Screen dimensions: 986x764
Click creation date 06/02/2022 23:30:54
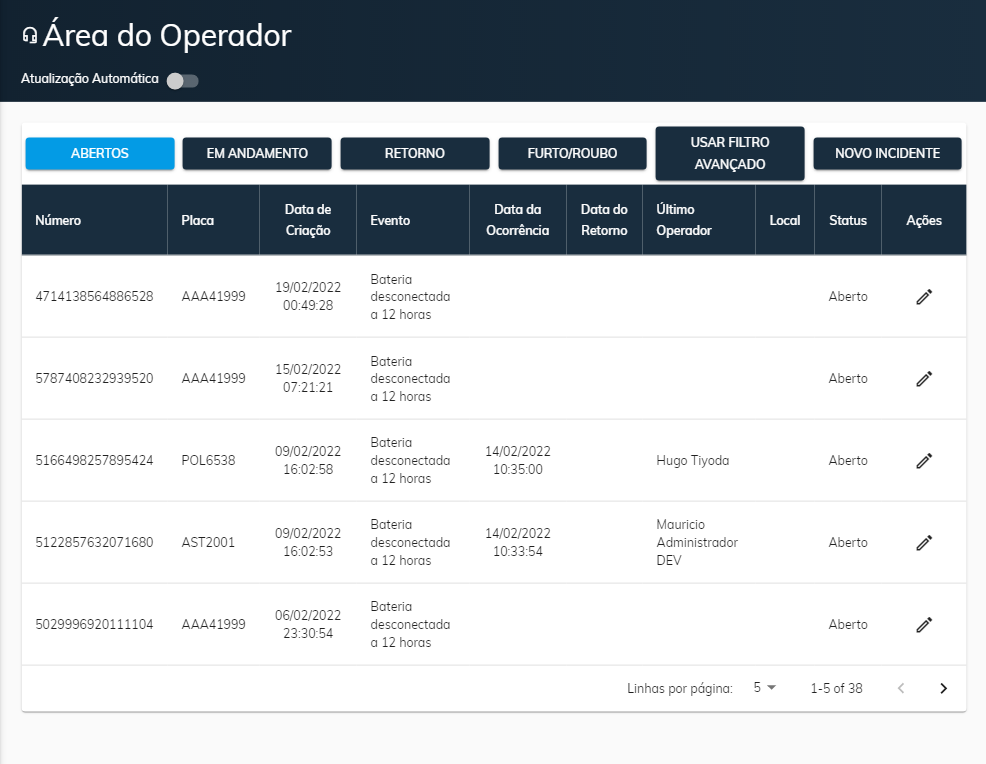pyautogui.click(x=308, y=624)
